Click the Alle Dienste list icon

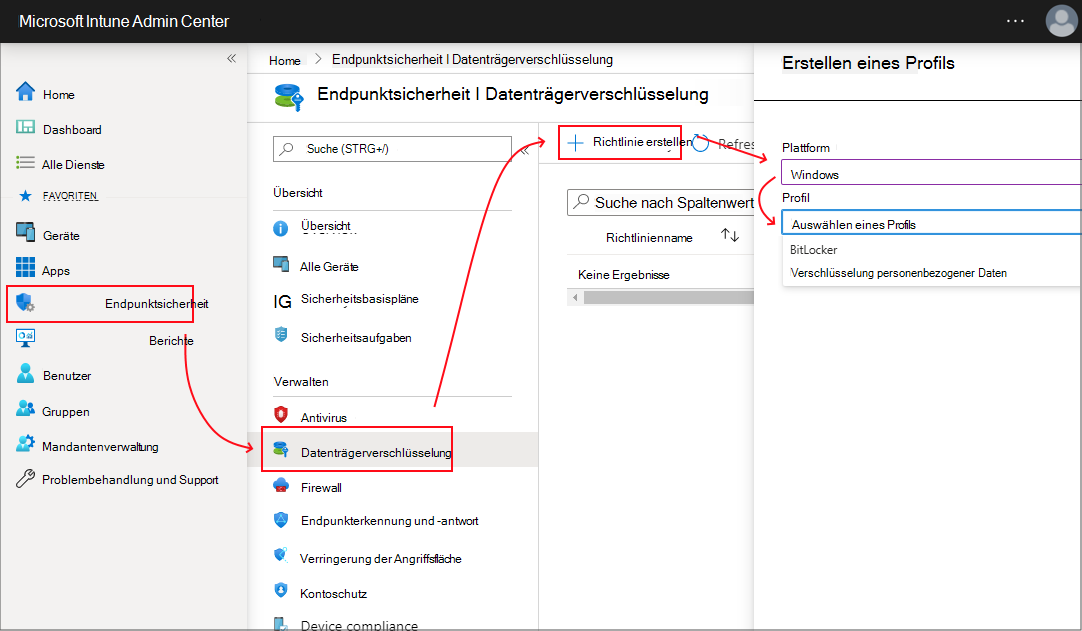tap(26, 163)
